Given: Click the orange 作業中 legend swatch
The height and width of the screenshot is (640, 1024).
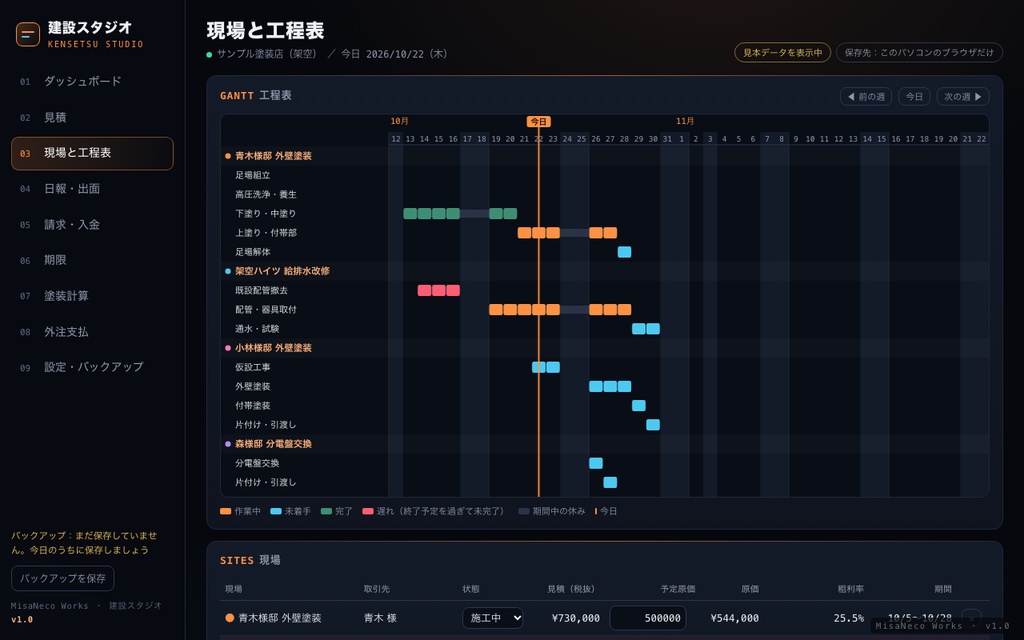Looking at the screenshot, I should [226, 511].
